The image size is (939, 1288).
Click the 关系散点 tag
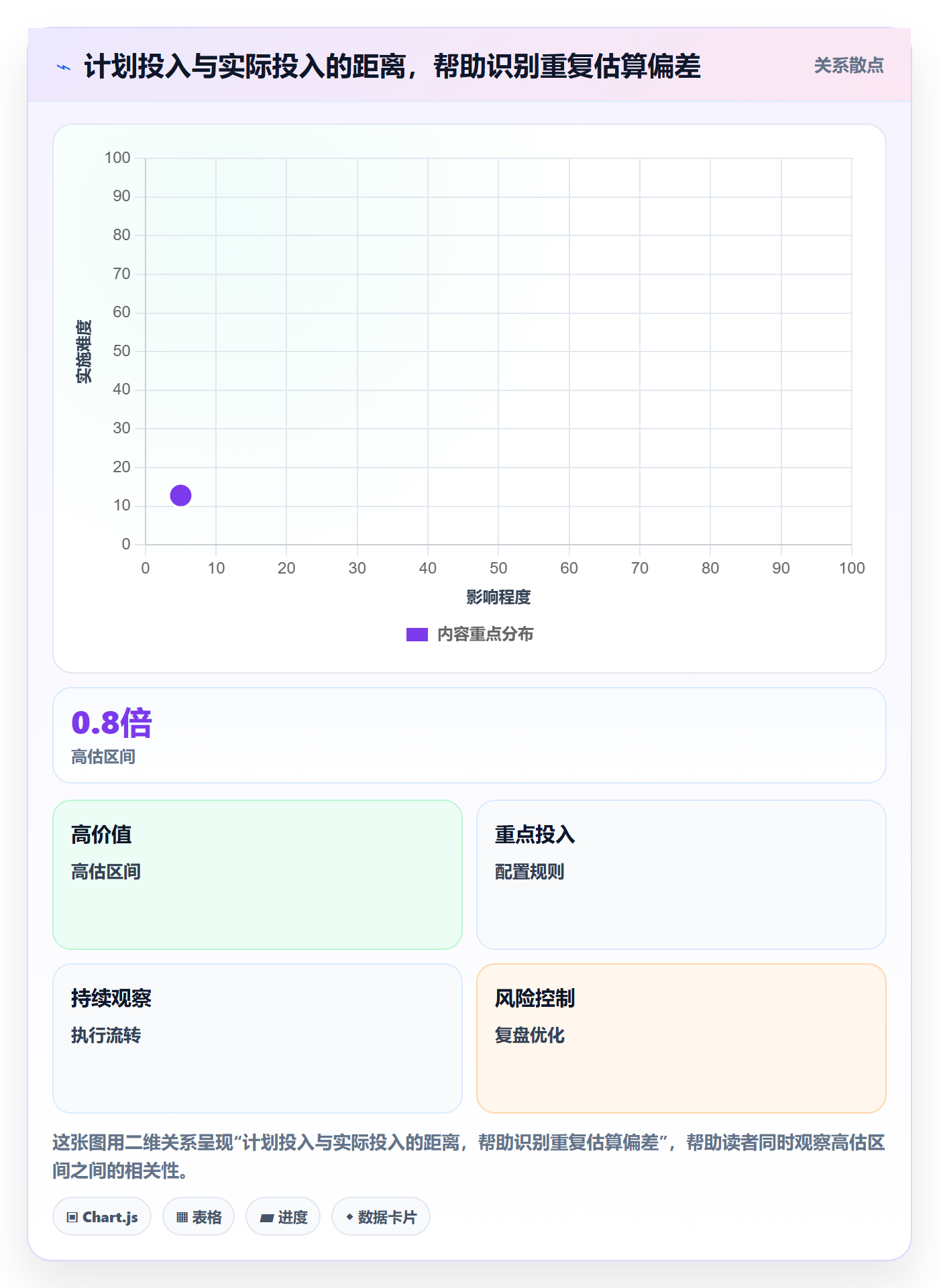click(848, 66)
